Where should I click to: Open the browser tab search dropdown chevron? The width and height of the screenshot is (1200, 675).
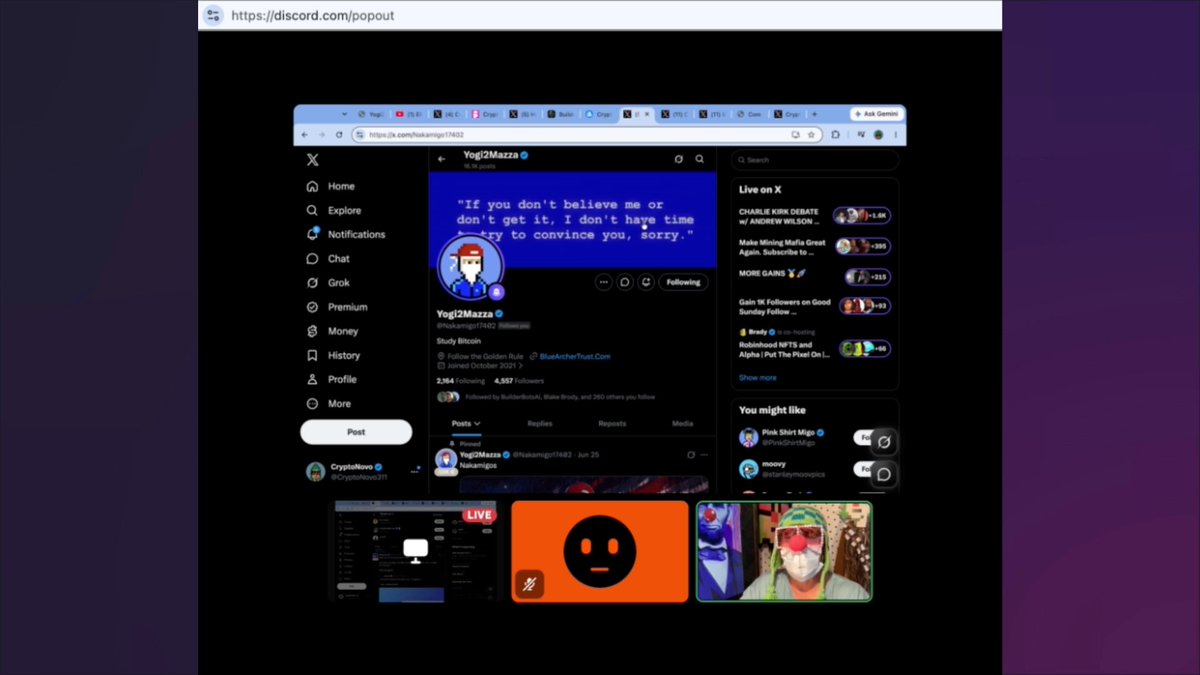[x=345, y=114]
